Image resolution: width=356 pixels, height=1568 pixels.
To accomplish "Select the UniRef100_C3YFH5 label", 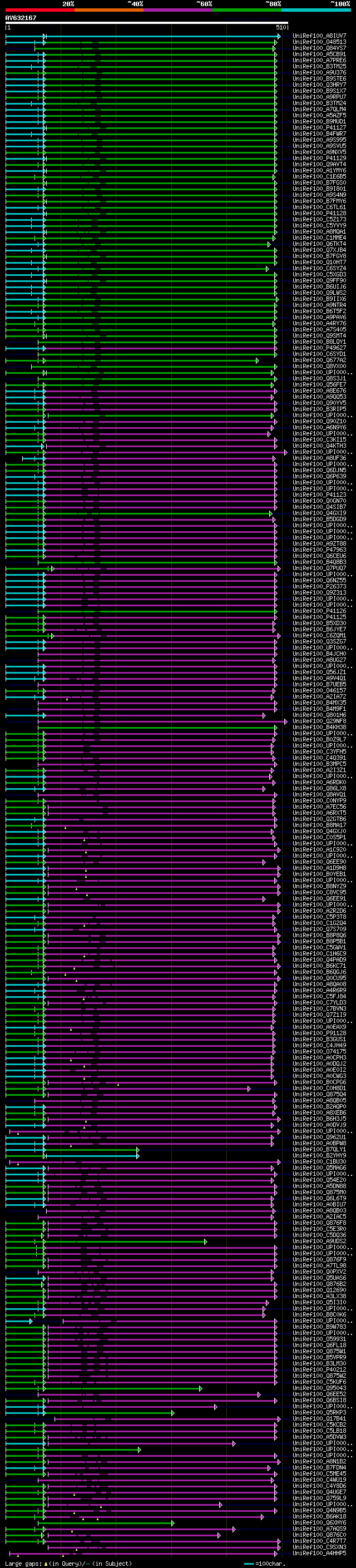I will tap(319, 751).
